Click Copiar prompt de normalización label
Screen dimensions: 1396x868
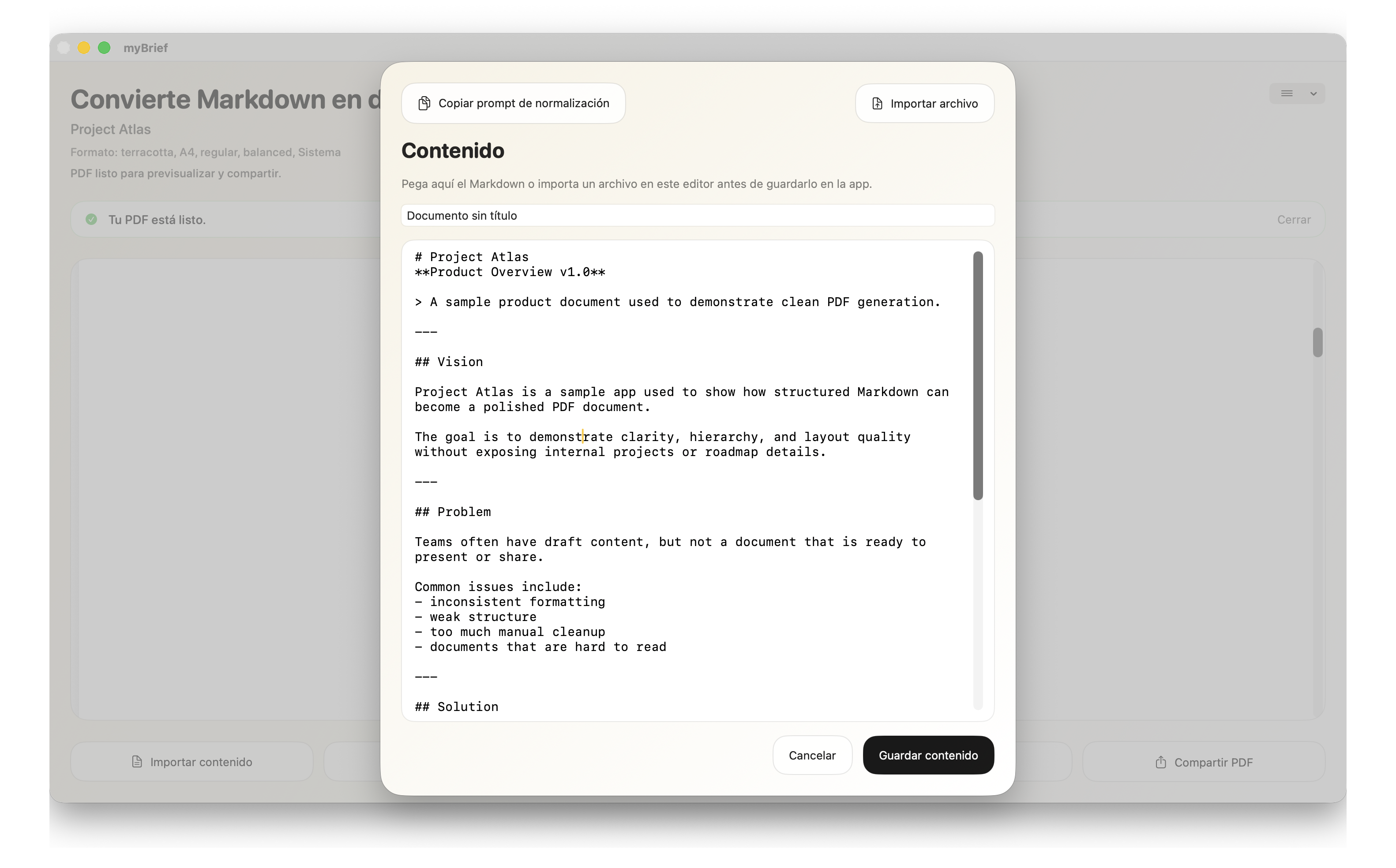[x=524, y=103]
